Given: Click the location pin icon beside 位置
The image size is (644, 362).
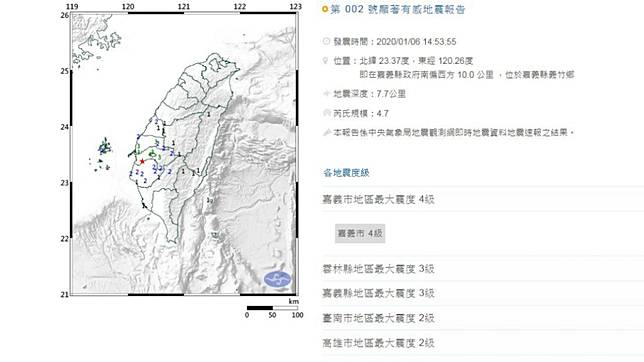Looking at the screenshot, I should click(x=326, y=61).
